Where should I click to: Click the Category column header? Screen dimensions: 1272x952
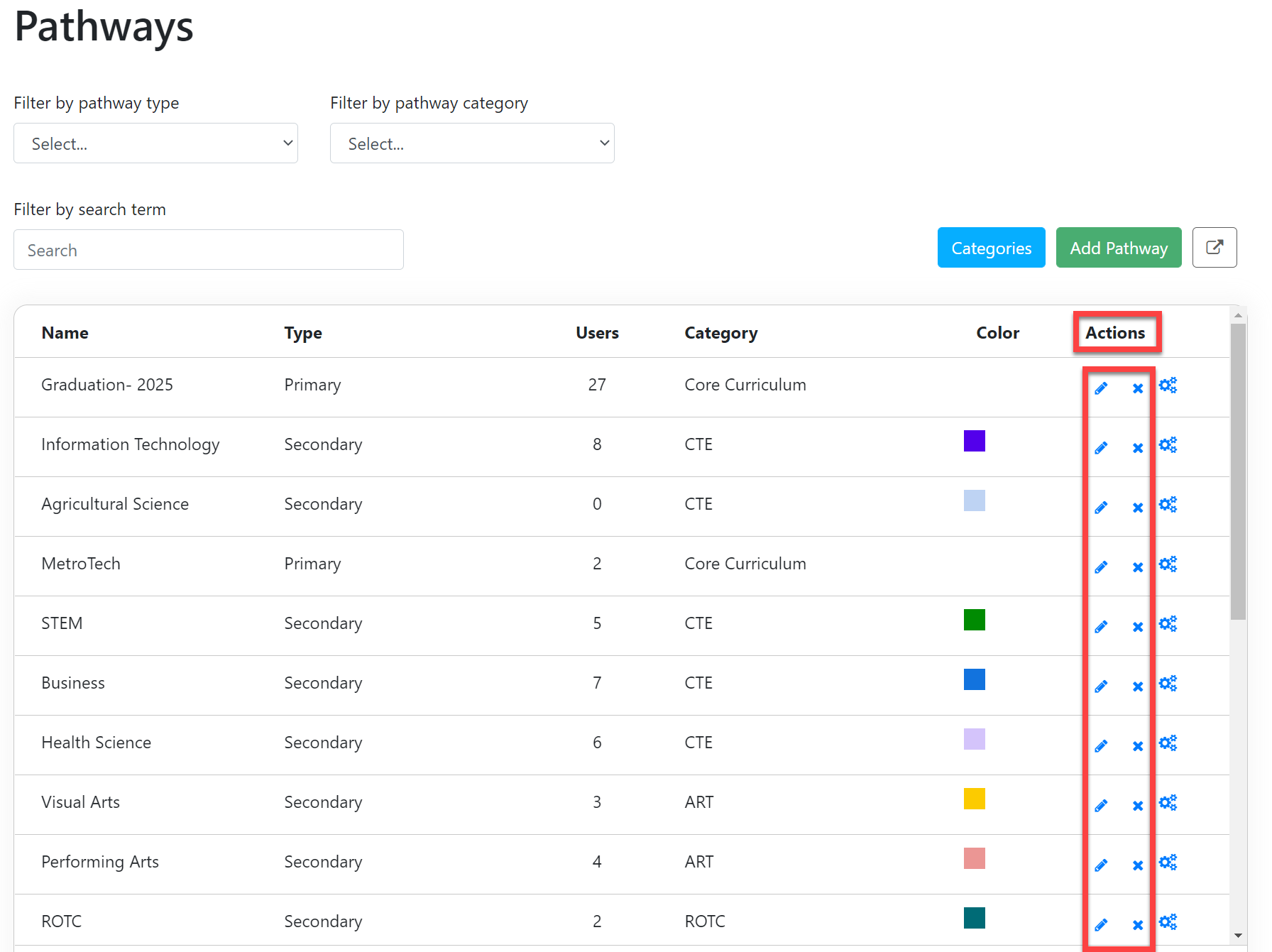pyautogui.click(x=721, y=333)
